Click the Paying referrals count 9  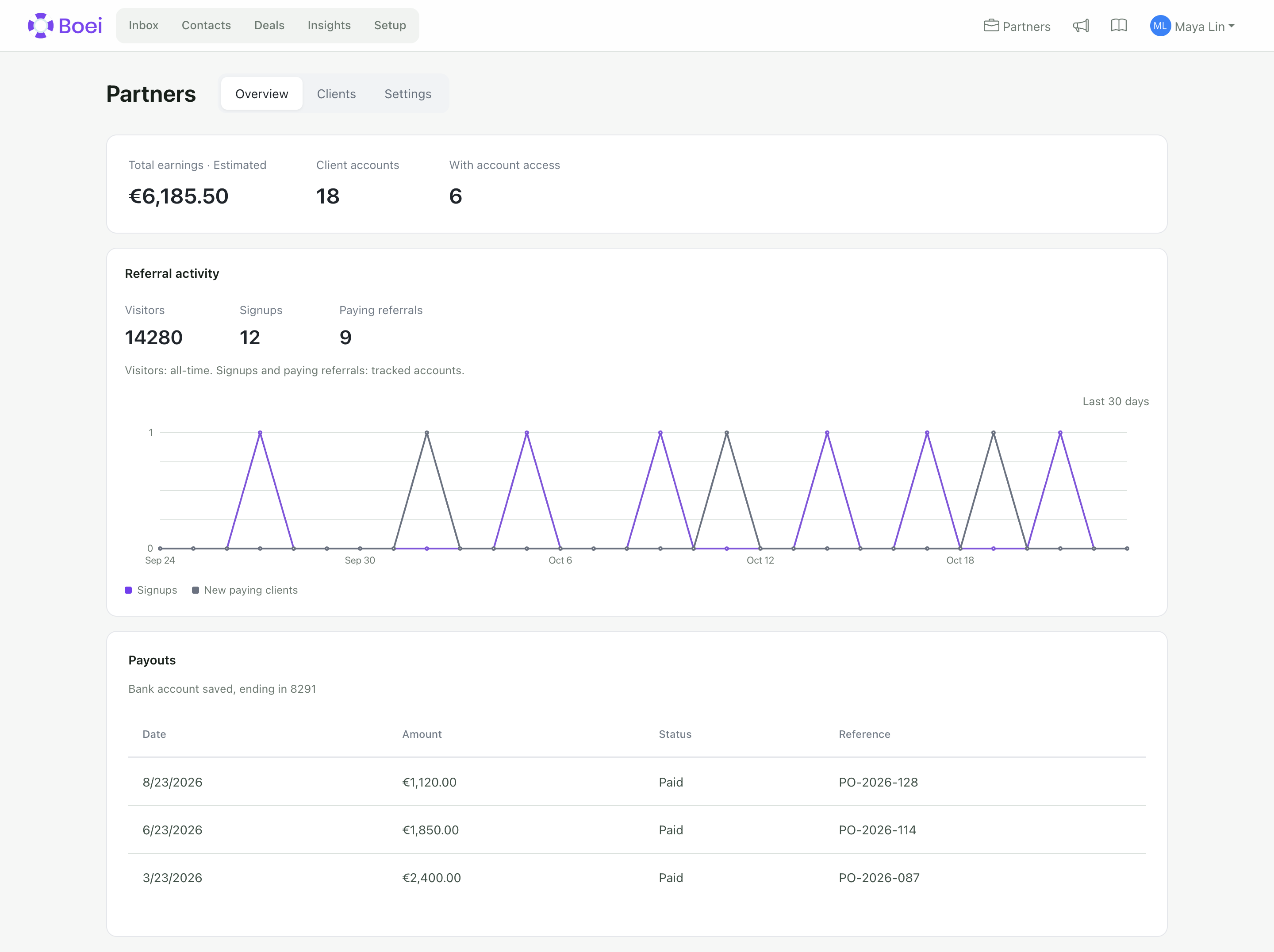pos(345,338)
